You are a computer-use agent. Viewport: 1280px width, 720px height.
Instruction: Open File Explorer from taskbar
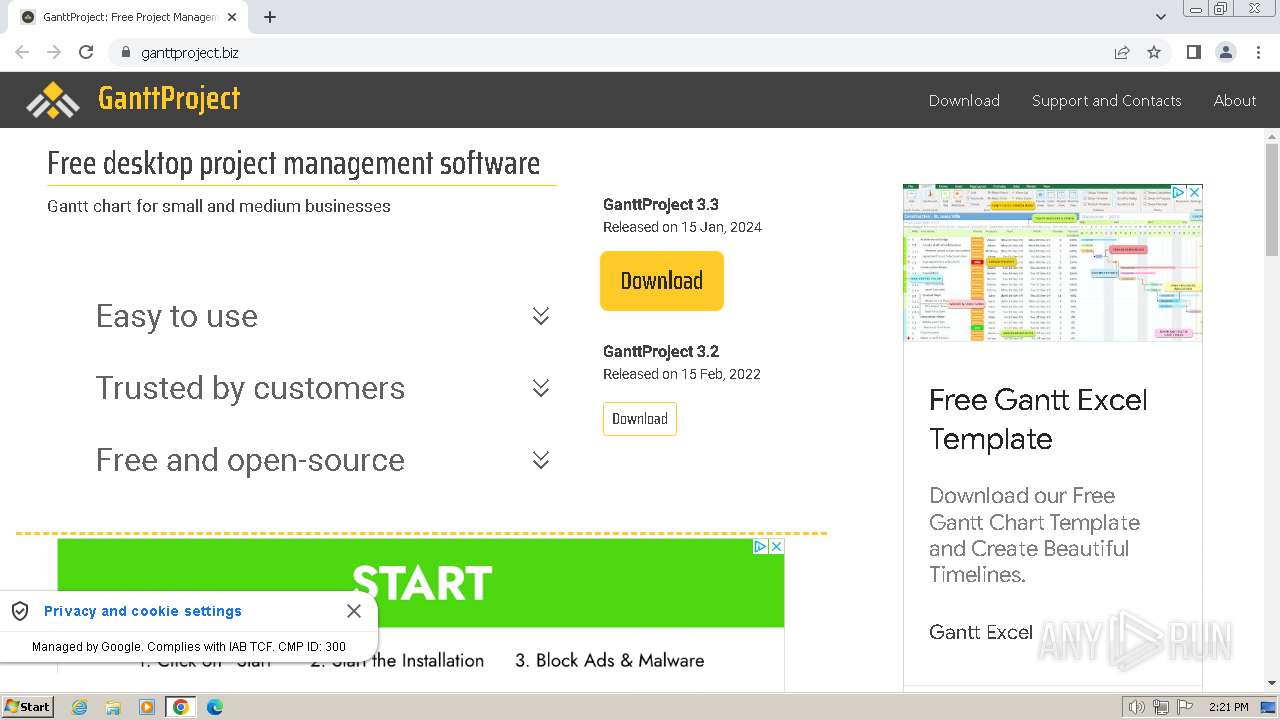[113, 707]
